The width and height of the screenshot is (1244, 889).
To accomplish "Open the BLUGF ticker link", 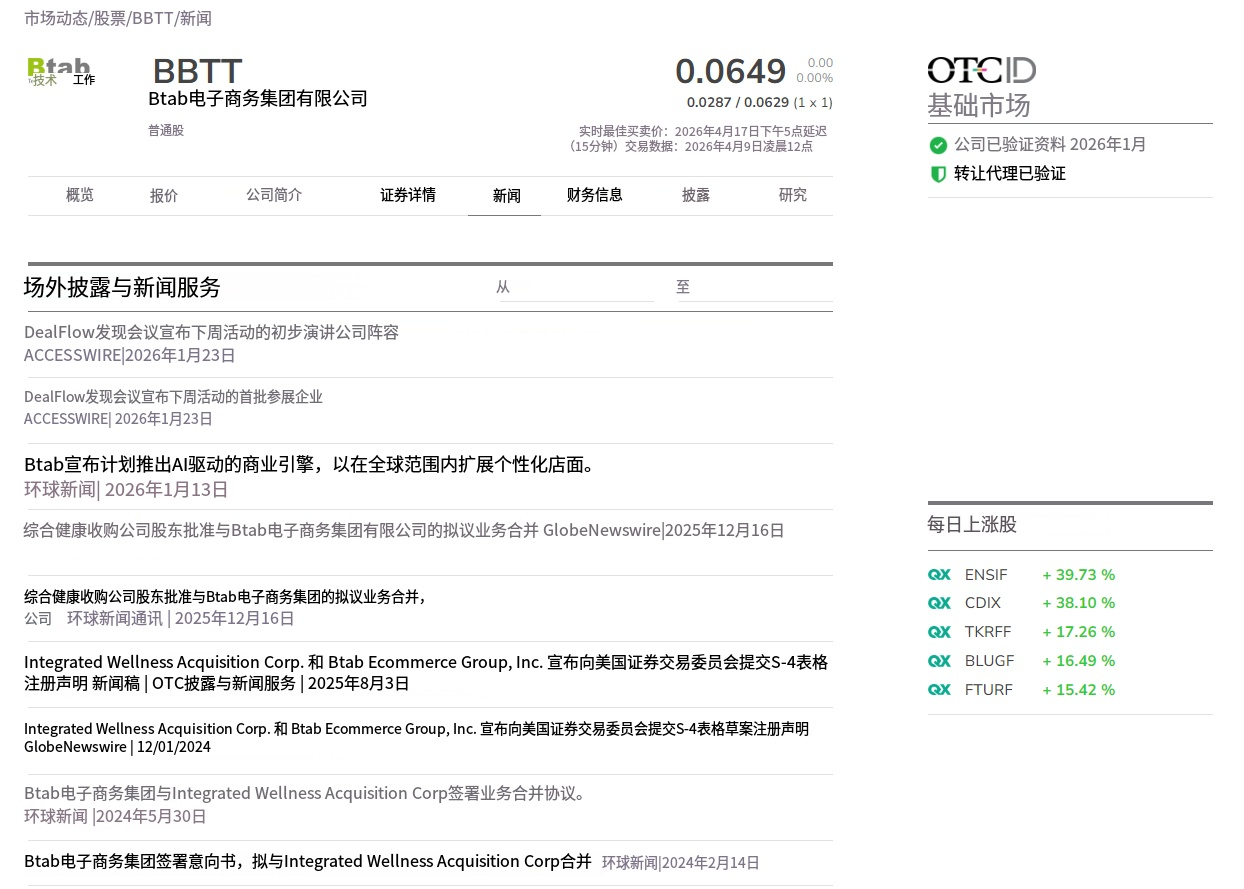I will coord(989,661).
